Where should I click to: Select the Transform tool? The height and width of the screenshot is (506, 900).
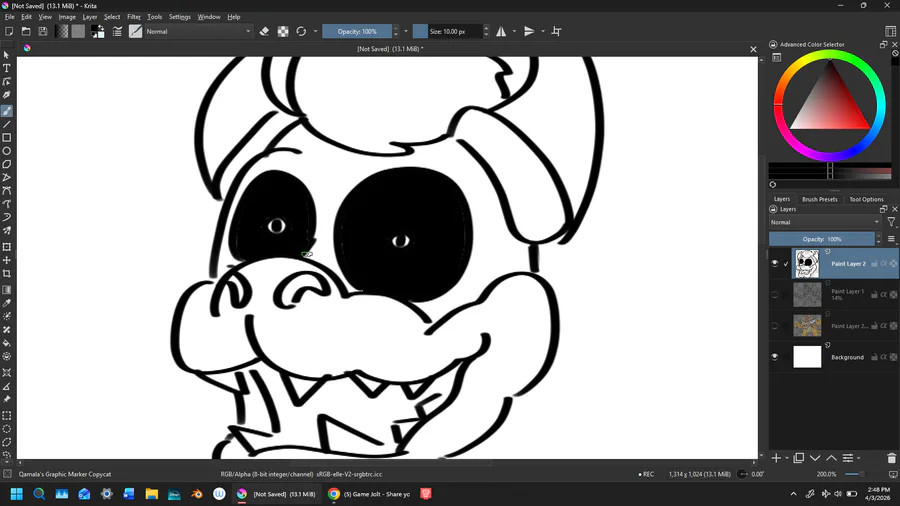[7, 247]
